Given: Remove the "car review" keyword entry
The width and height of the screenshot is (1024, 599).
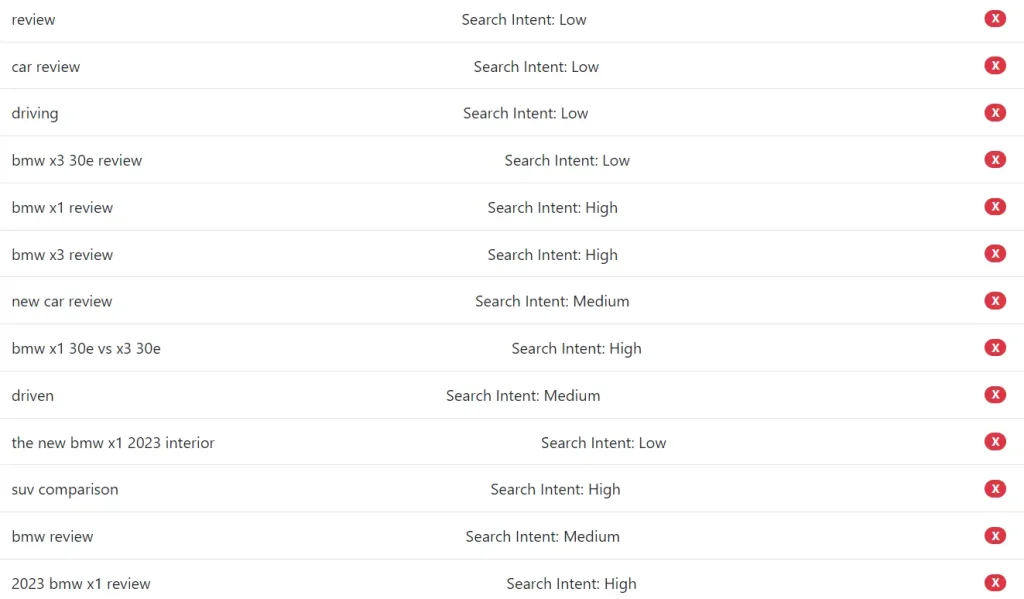Looking at the screenshot, I should (995, 65).
